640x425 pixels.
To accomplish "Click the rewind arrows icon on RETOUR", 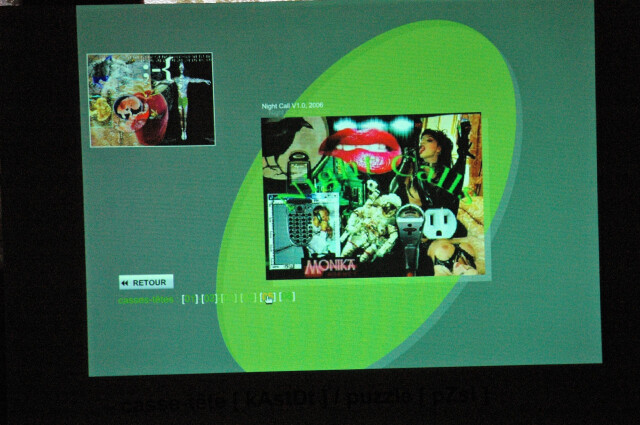I will pyautogui.click(x=125, y=283).
